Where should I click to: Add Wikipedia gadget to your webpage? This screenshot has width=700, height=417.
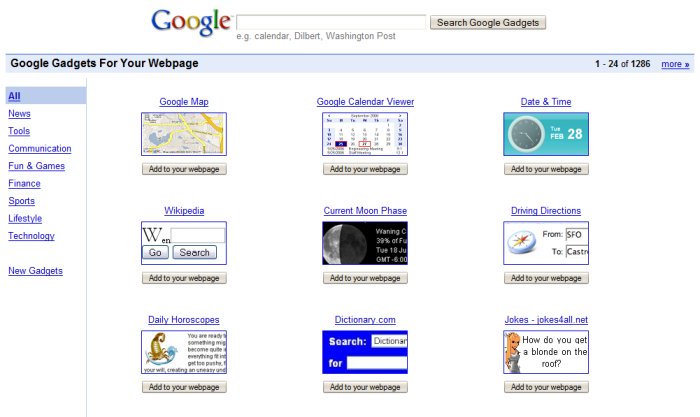coord(184,278)
